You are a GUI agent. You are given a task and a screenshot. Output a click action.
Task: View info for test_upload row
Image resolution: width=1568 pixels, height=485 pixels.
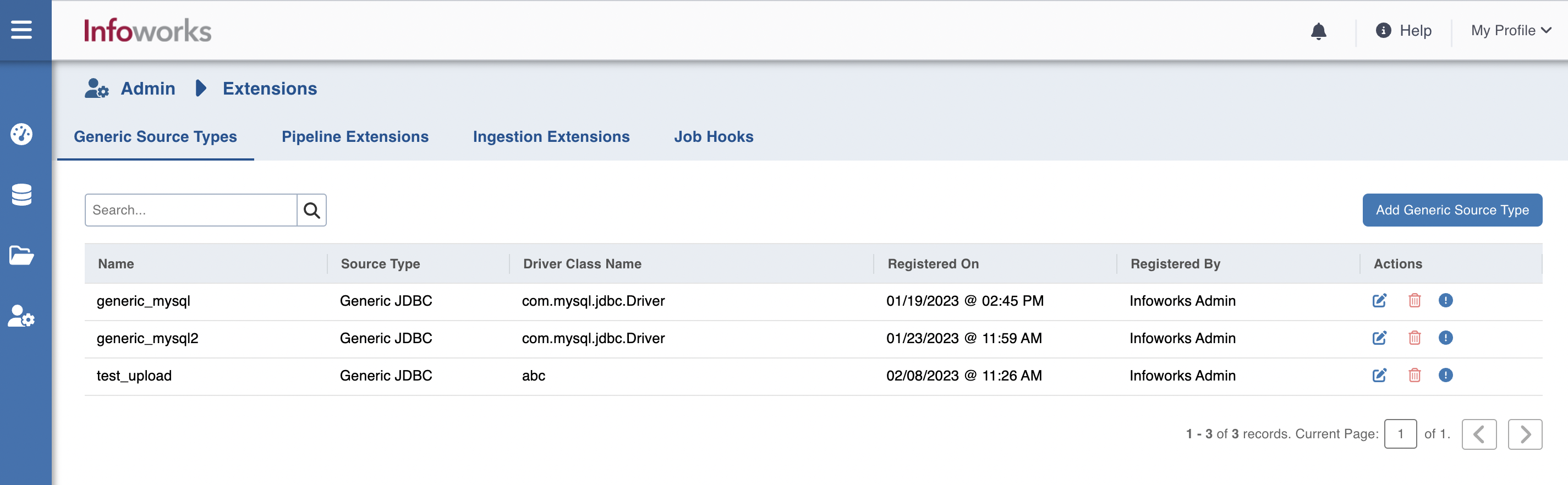[1446, 376]
